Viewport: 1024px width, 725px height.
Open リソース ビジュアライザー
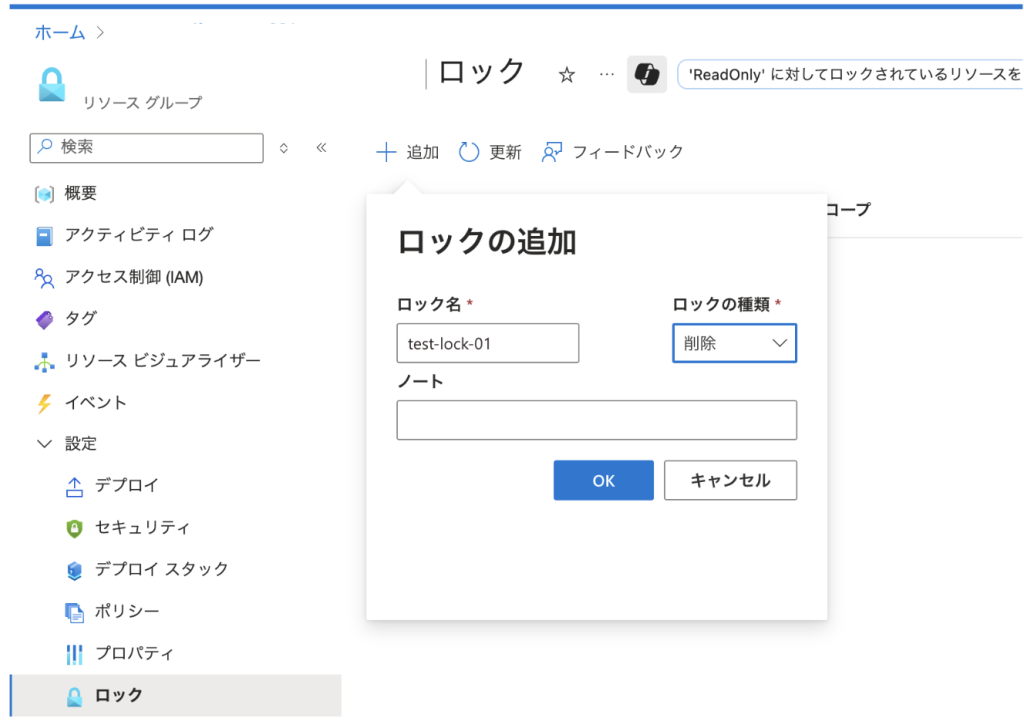click(162, 361)
